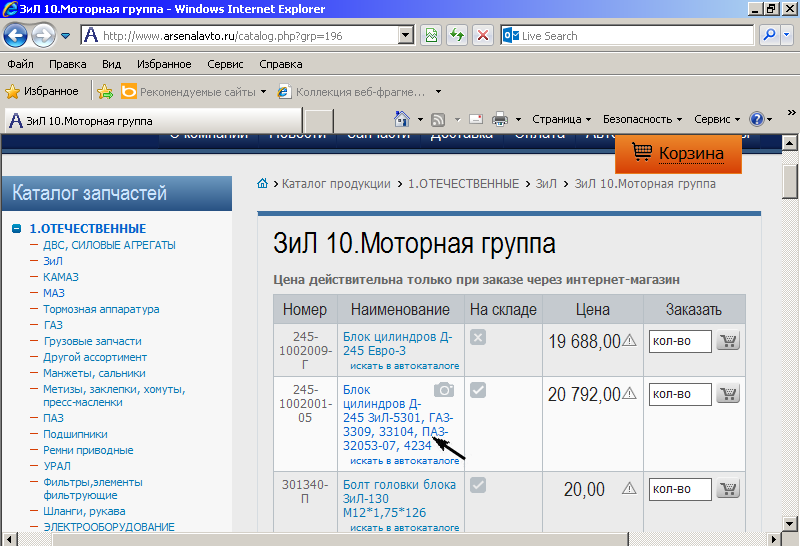Image resolution: width=800 pixels, height=546 pixels.
Task: Open Блок цилиндров Д-245 Евро-3 product
Action: click(397, 344)
